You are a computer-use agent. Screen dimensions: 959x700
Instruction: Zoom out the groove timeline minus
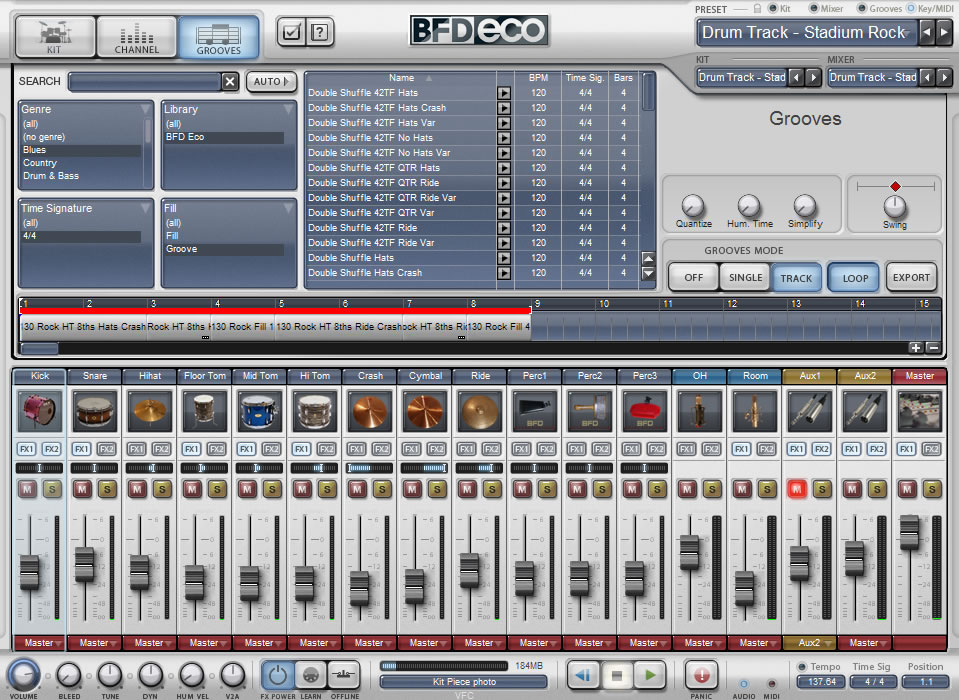pos(933,348)
